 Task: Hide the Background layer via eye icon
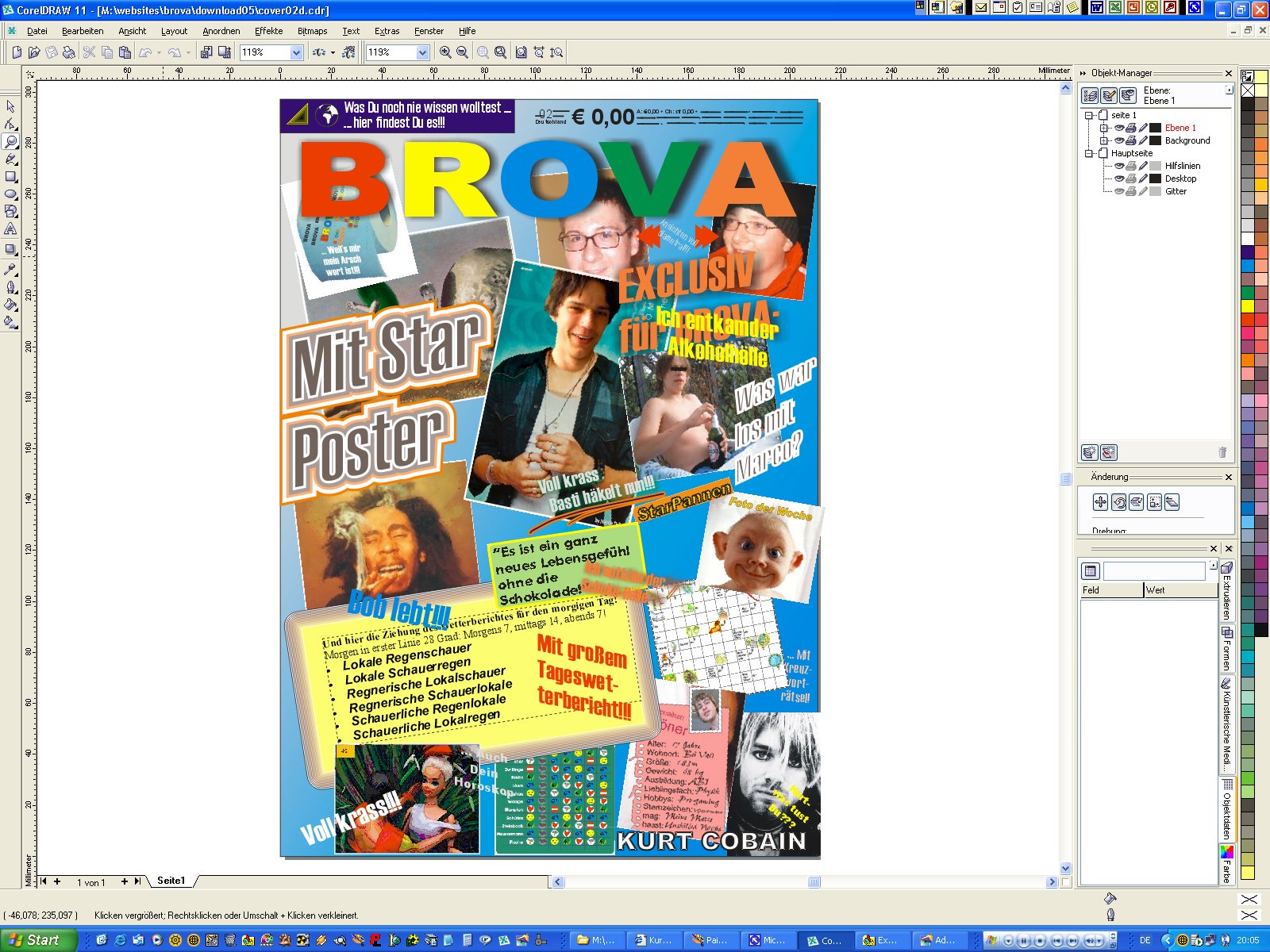click(x=1119, y=140)
